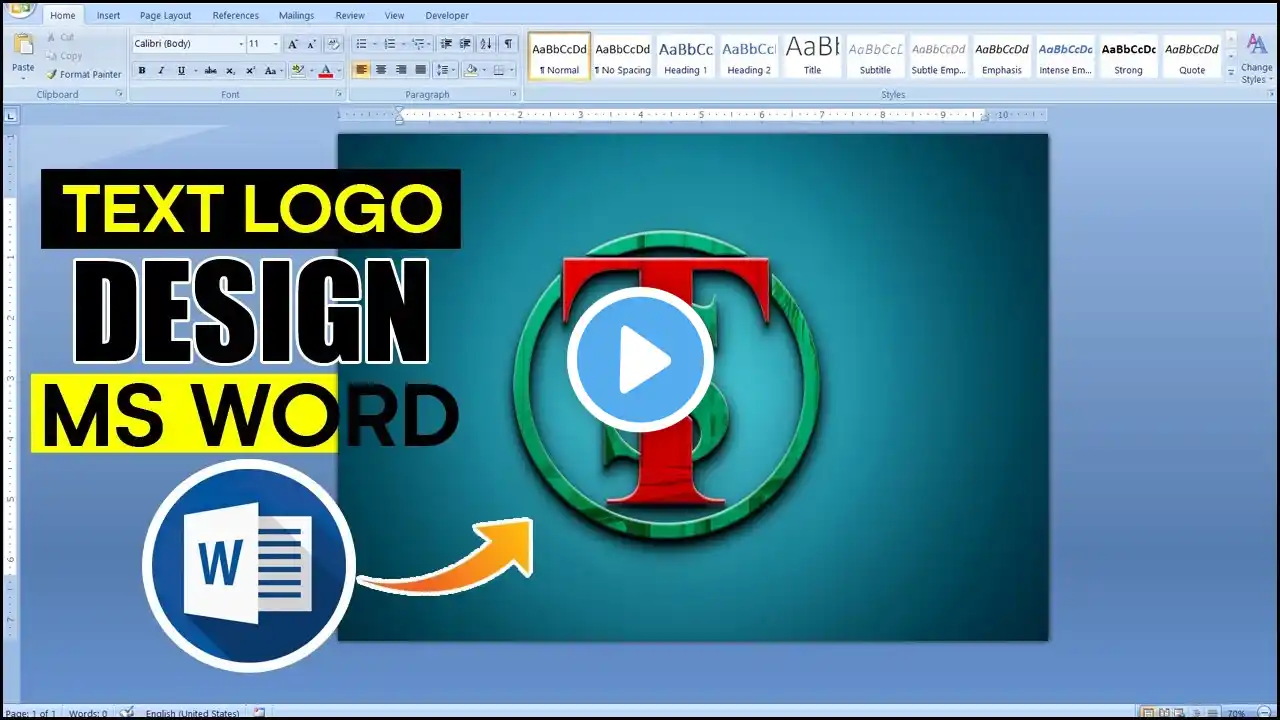Click English (United States) language indicator
This screenshot has height=720, width=1280.
192,714
